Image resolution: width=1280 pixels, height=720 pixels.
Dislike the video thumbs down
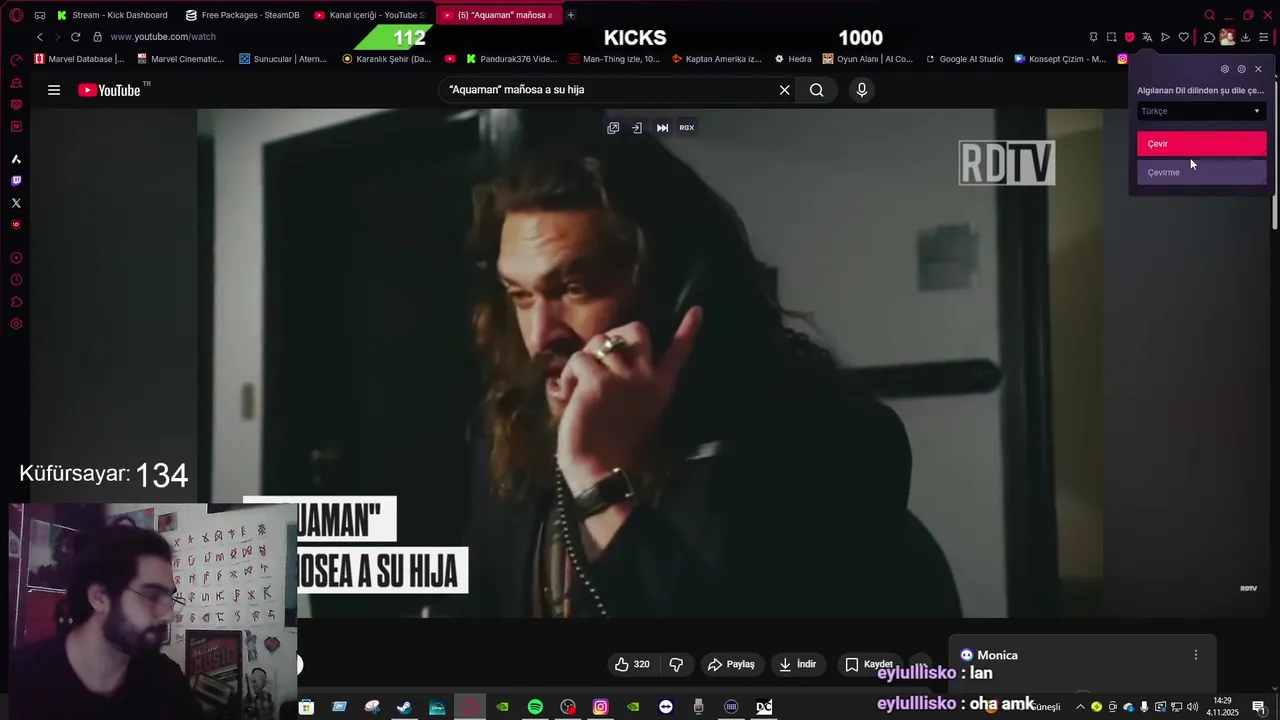click(x=676, y=664)
